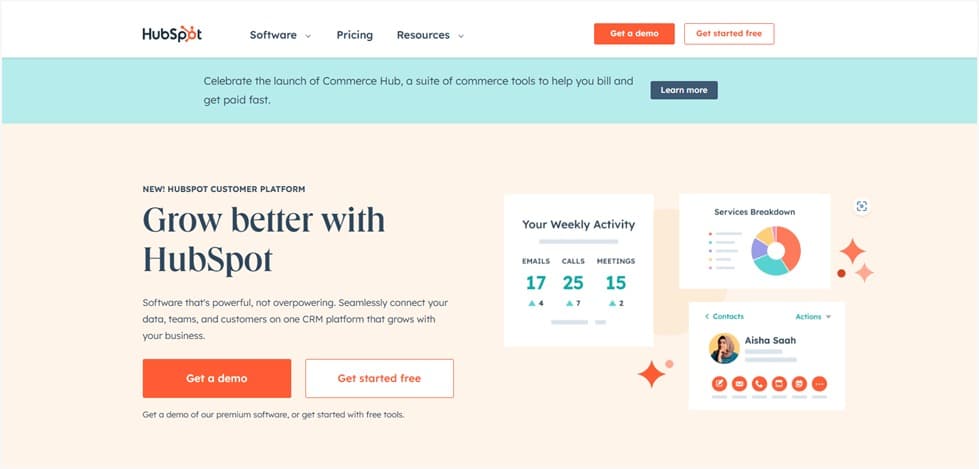
Task: Click the orange calendar icon beside the more-options dots
Action: [799, 383]
